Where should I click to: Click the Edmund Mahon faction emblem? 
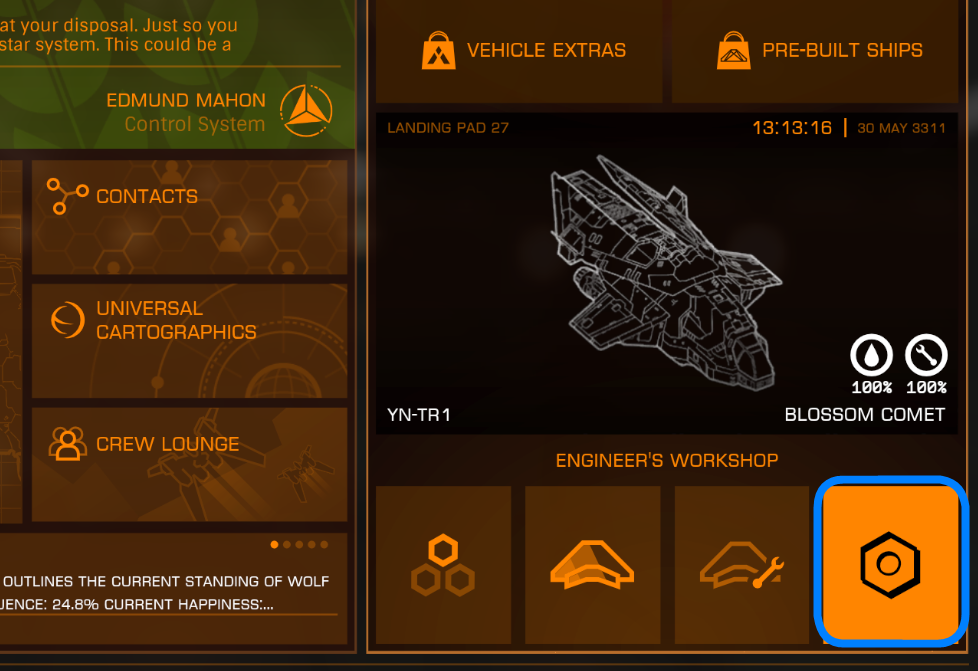(306, 111)
